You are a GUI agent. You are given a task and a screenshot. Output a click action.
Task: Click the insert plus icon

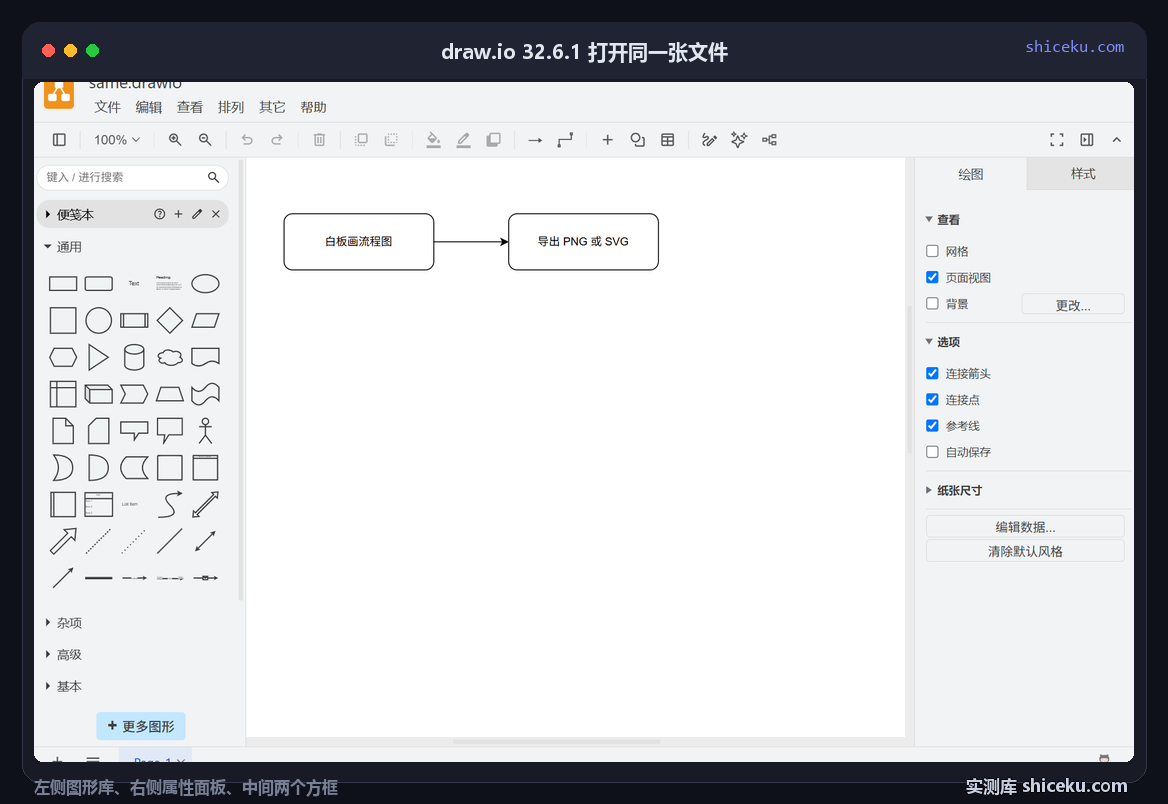coord(607,140)
